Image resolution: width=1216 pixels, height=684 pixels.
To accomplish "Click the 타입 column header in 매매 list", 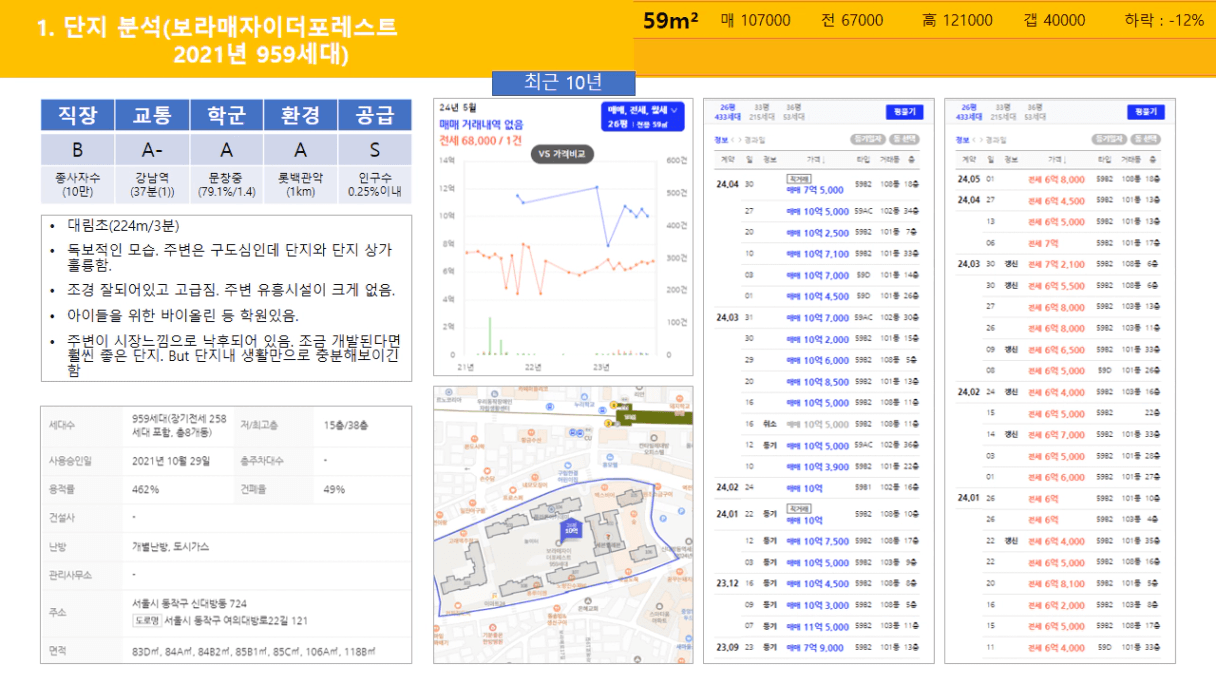I will (x=863, y=160).
